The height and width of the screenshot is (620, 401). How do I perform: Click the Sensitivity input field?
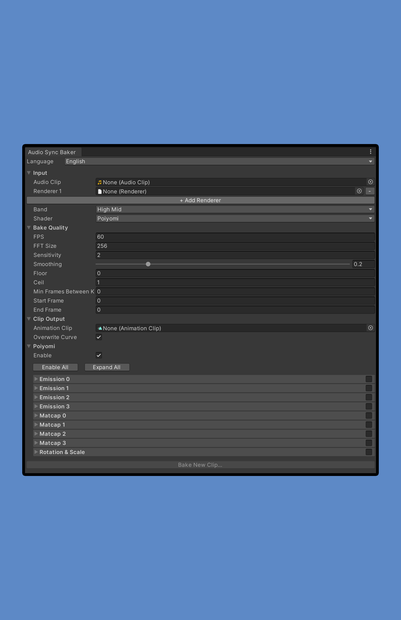coord(235,255)
